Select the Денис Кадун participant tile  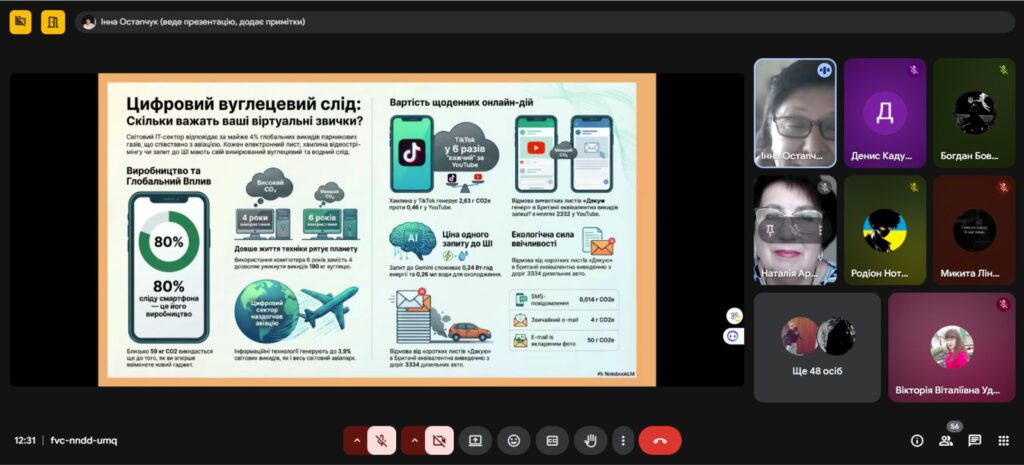click(x=884, y=113)
